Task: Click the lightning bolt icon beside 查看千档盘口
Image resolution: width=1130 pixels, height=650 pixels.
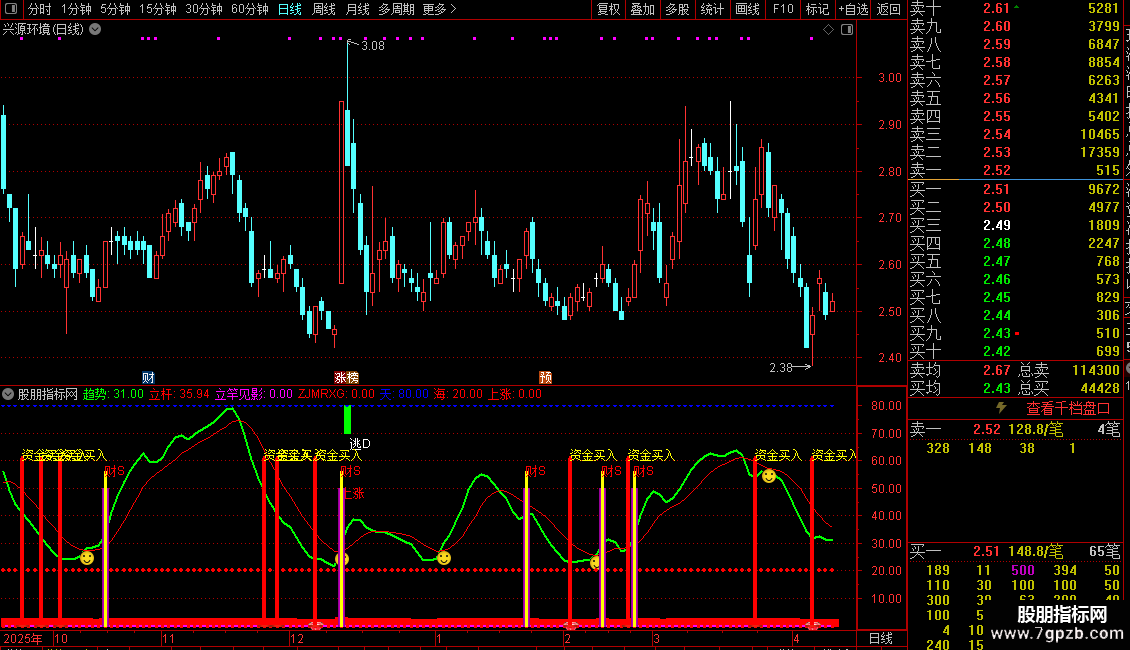Action: click(1001, 408)
